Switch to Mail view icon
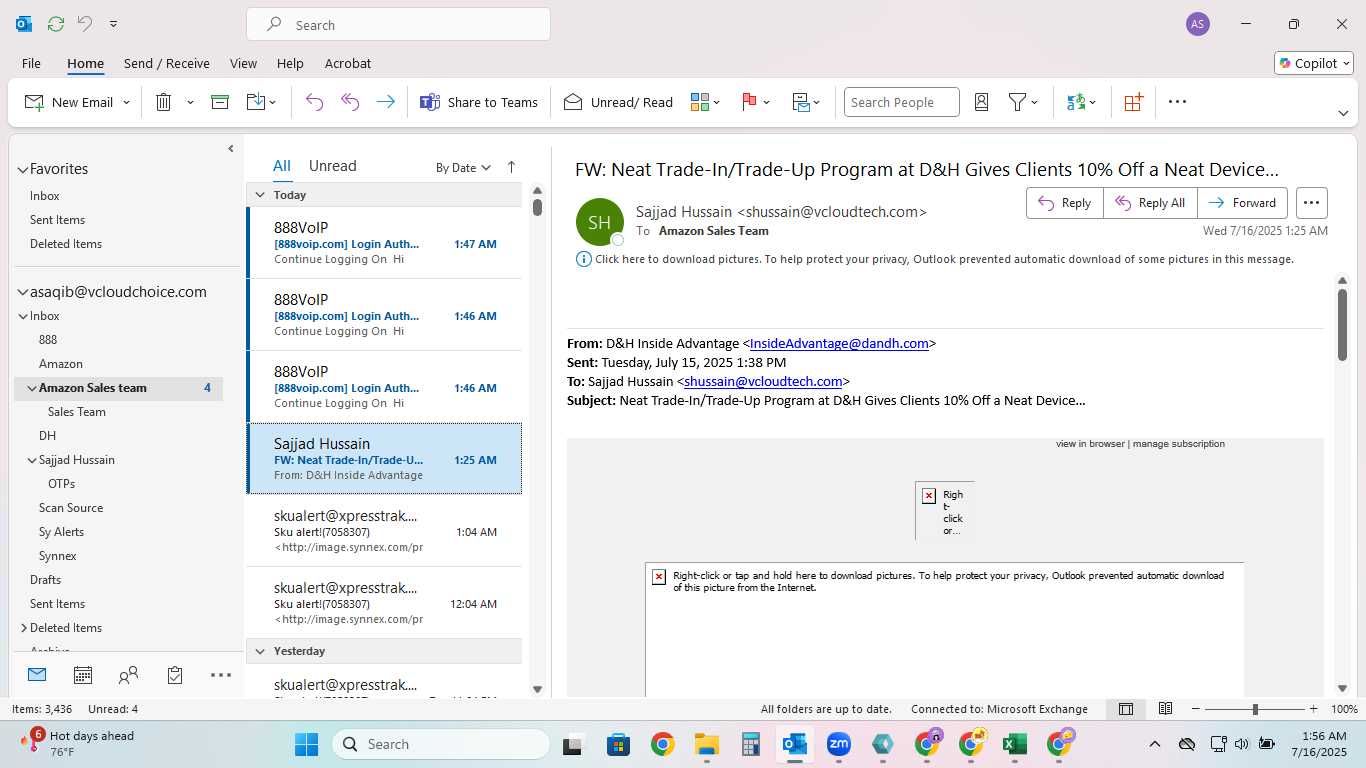This screenshot has width=1366, height=768. [37, 675]
